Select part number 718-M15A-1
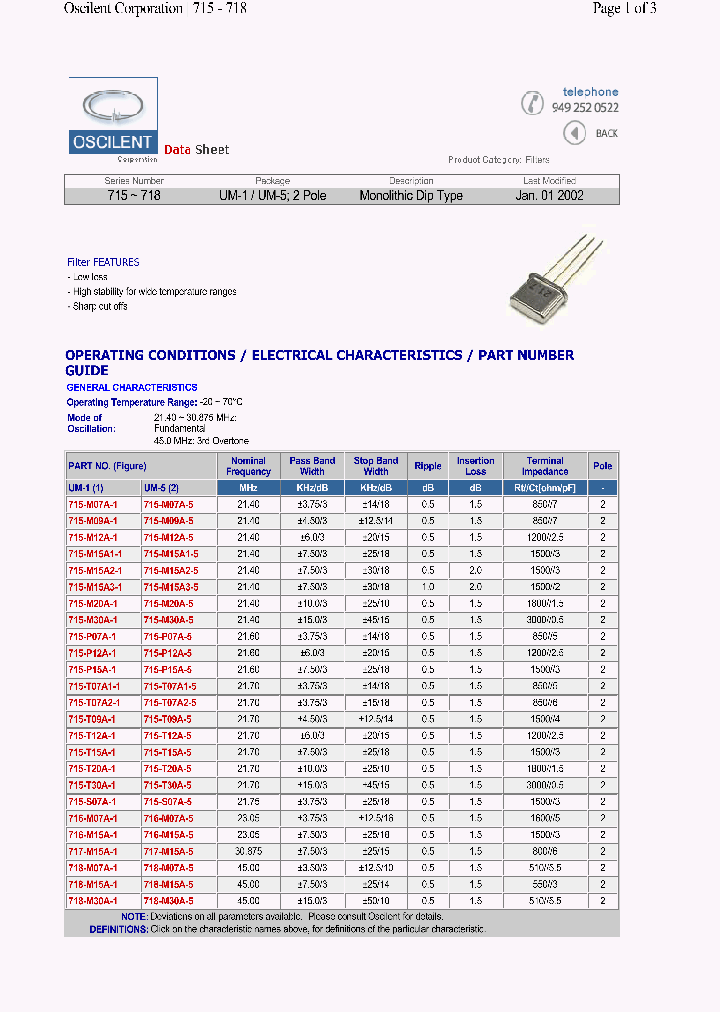Viewport: 720px width, 1012px height. [x=93, y=884]
